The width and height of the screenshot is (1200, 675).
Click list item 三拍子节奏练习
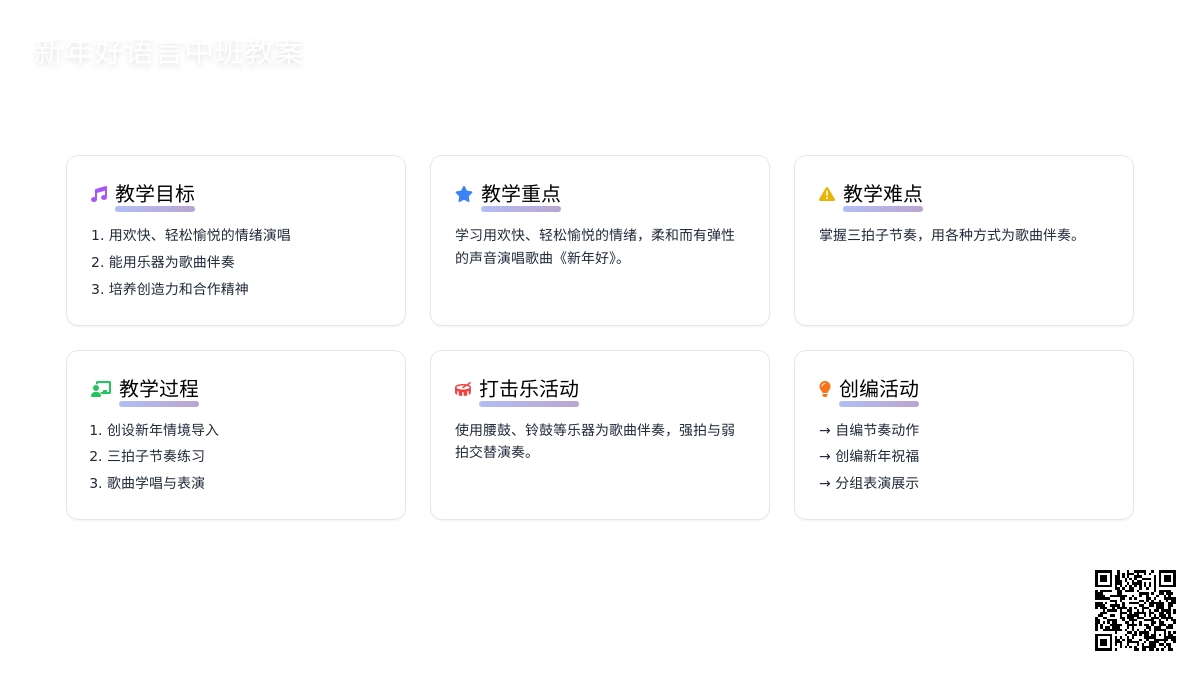pyautogui.click(x=155, y=456)
